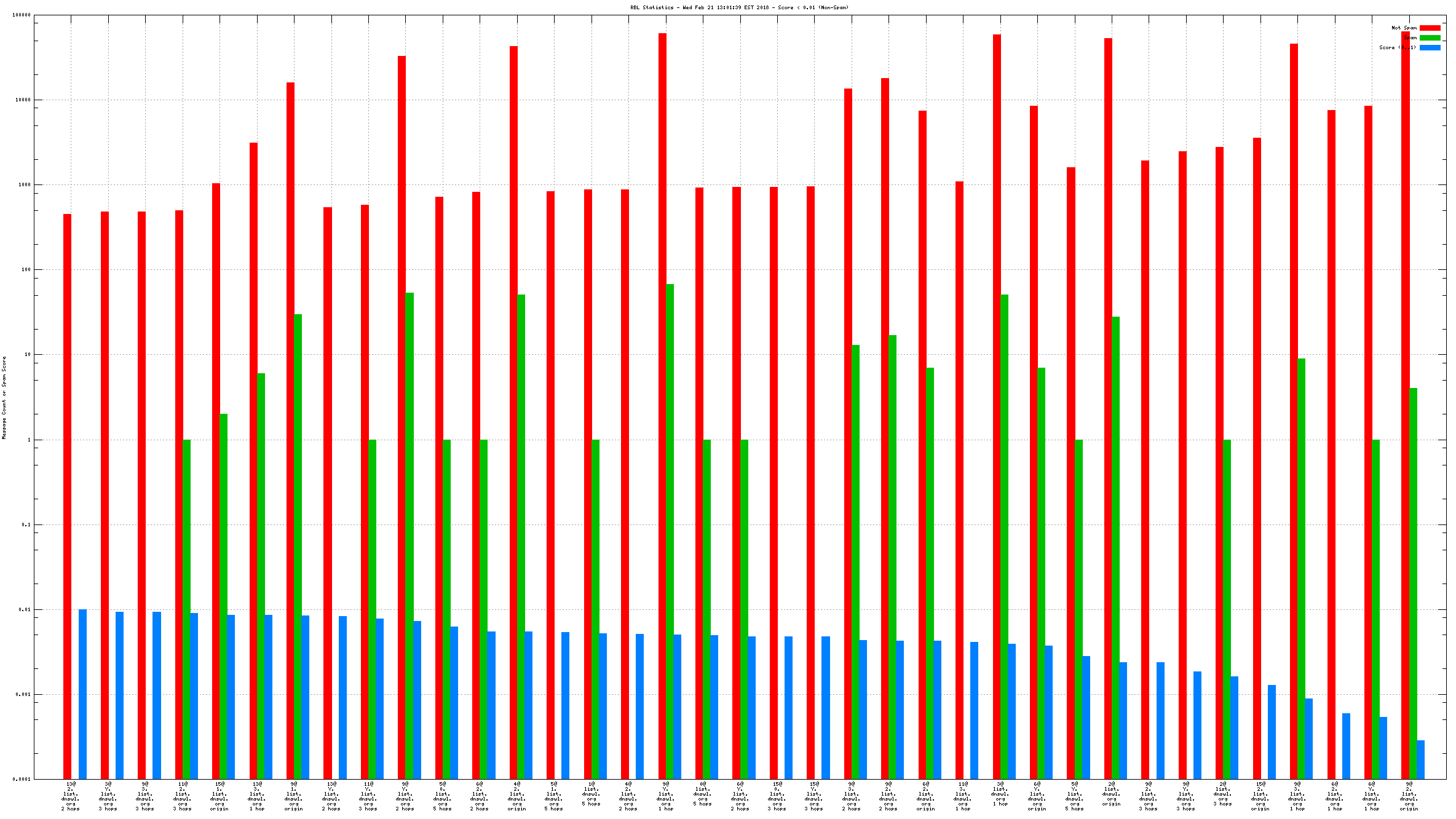Select the first x-axis label 13@ 2 hops
1456x819 pixels.
click(71, 796)
